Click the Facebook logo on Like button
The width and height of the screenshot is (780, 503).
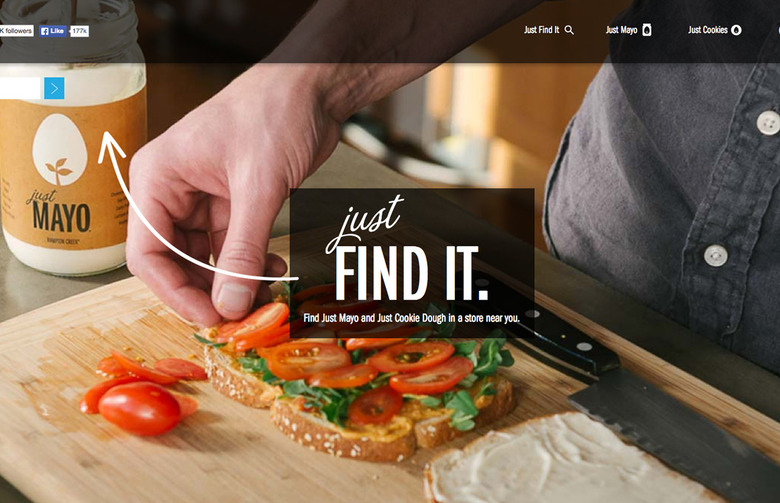click(44, 31)
